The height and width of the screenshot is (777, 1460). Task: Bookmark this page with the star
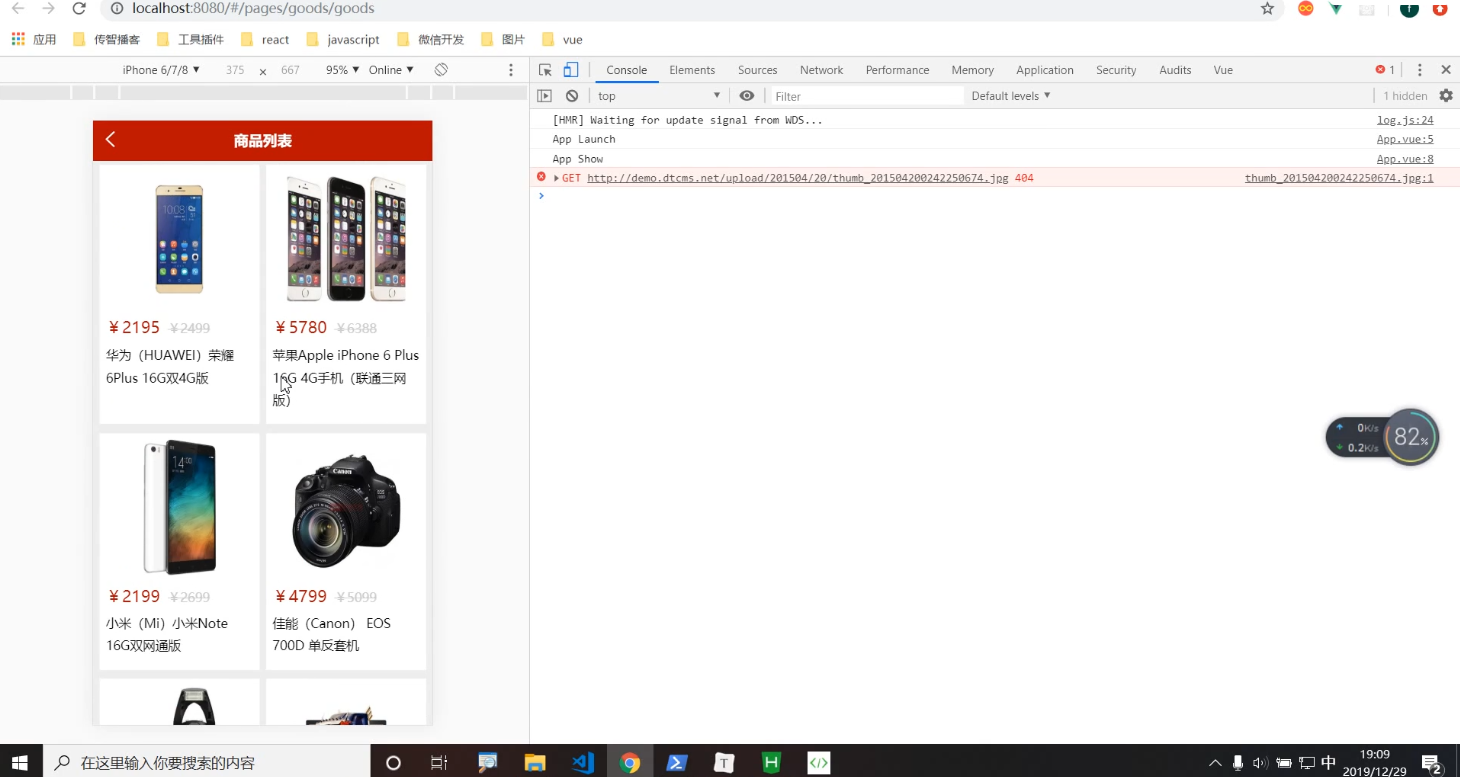pos(1267,9)
